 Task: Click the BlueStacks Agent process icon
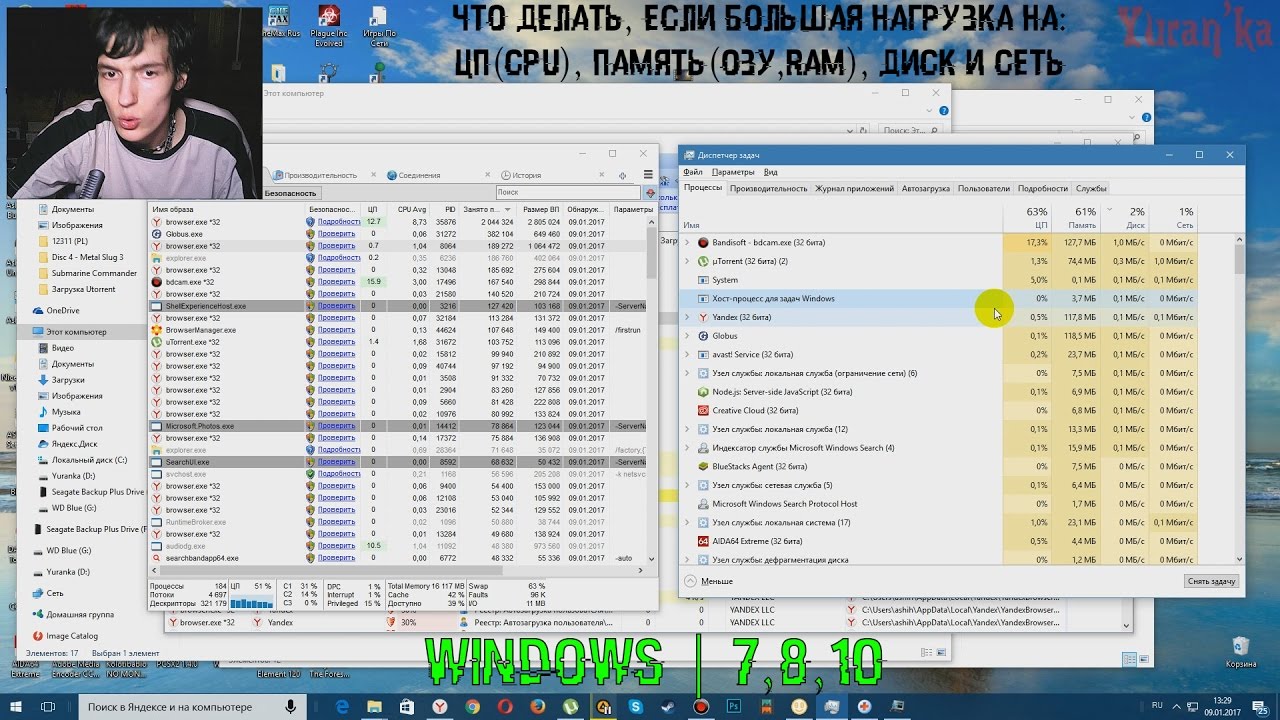click(703, 466)
